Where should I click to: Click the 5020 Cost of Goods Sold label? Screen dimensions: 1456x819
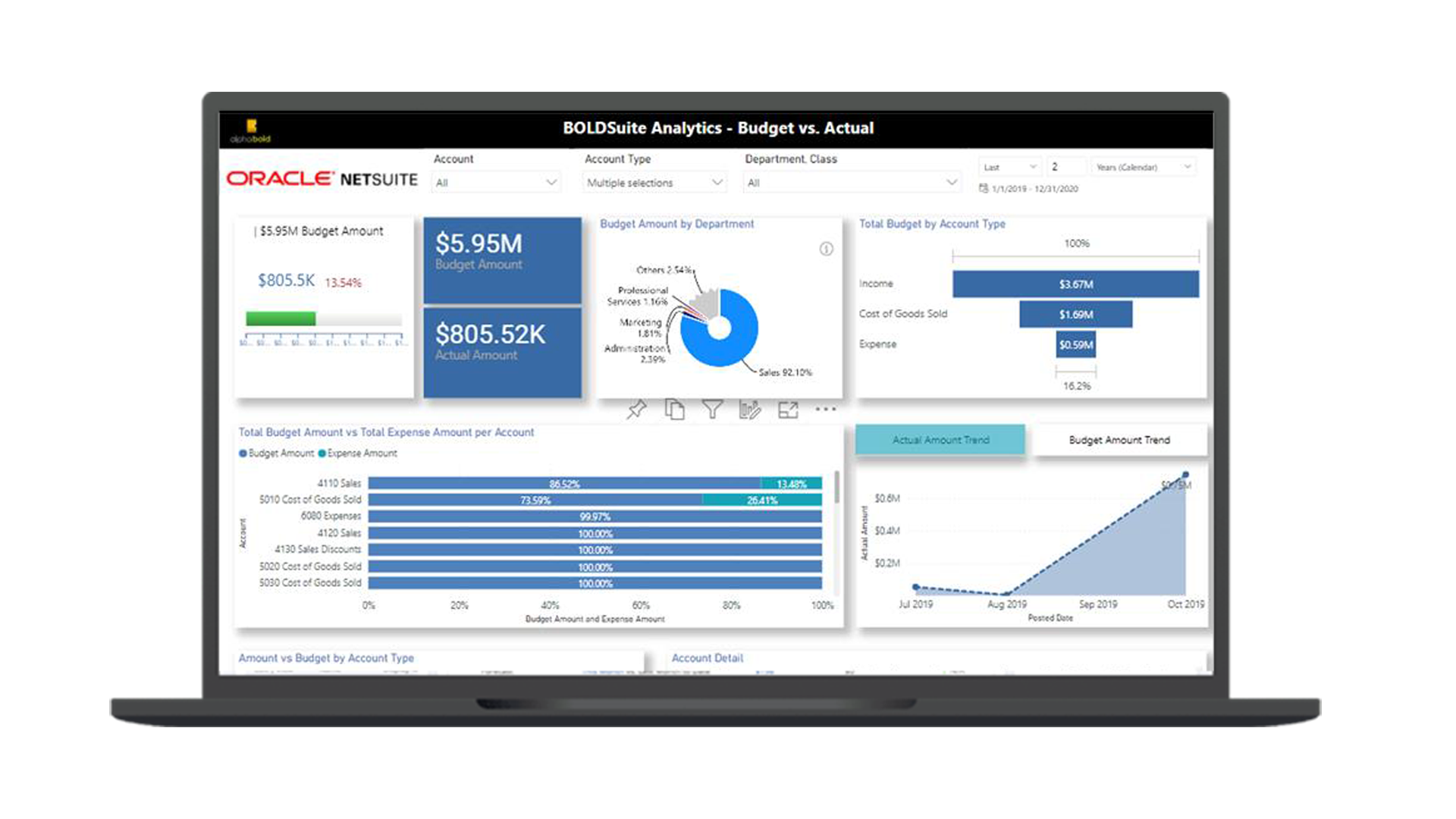(310, 566)
